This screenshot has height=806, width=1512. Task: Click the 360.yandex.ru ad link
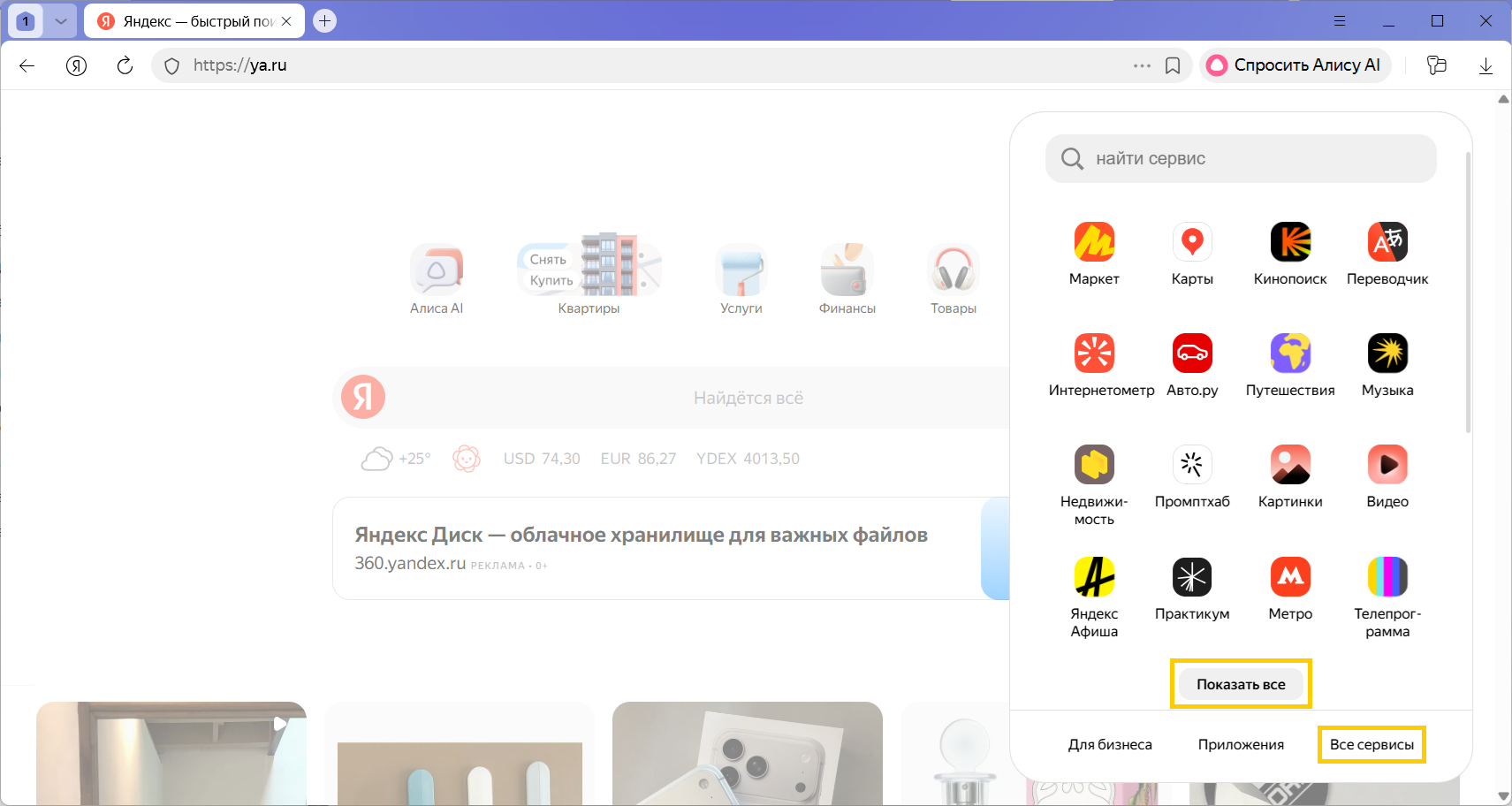(410, 564)
